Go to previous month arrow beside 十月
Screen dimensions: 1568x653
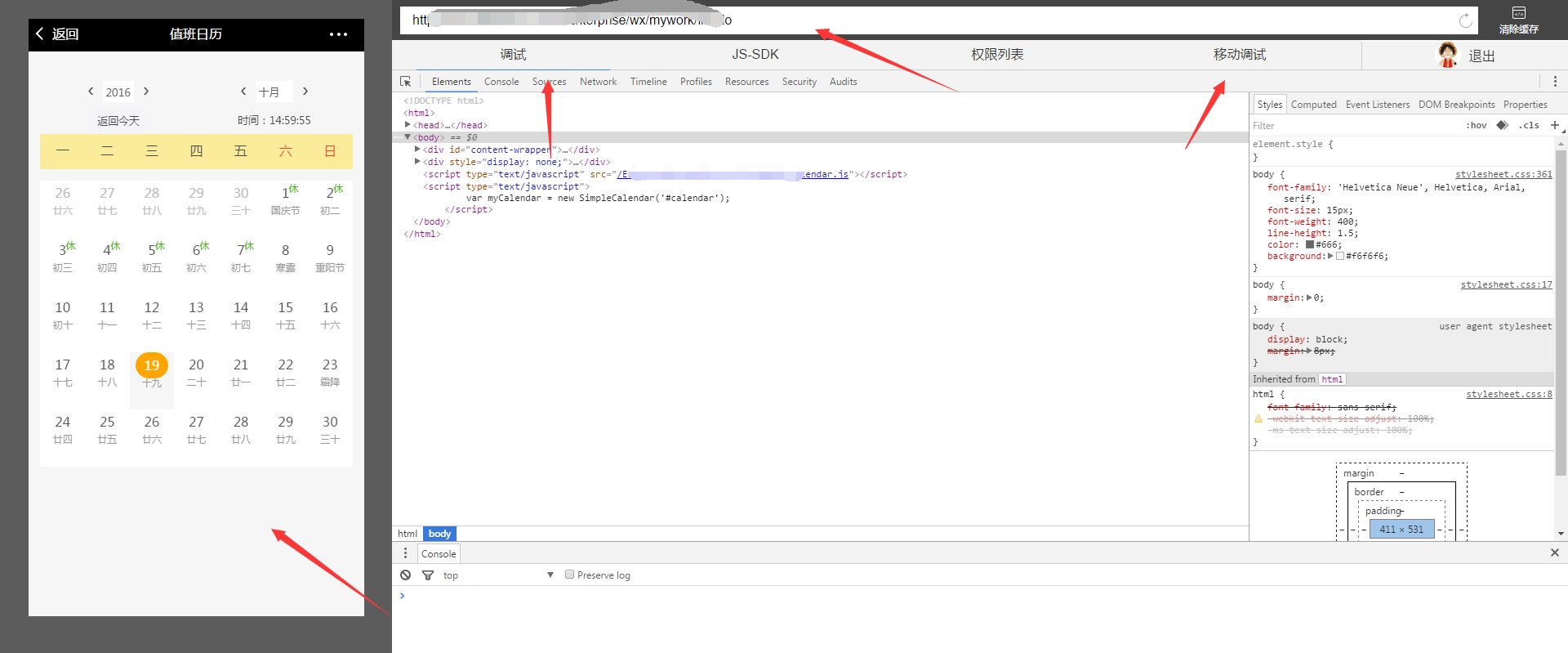click(243, 92)
